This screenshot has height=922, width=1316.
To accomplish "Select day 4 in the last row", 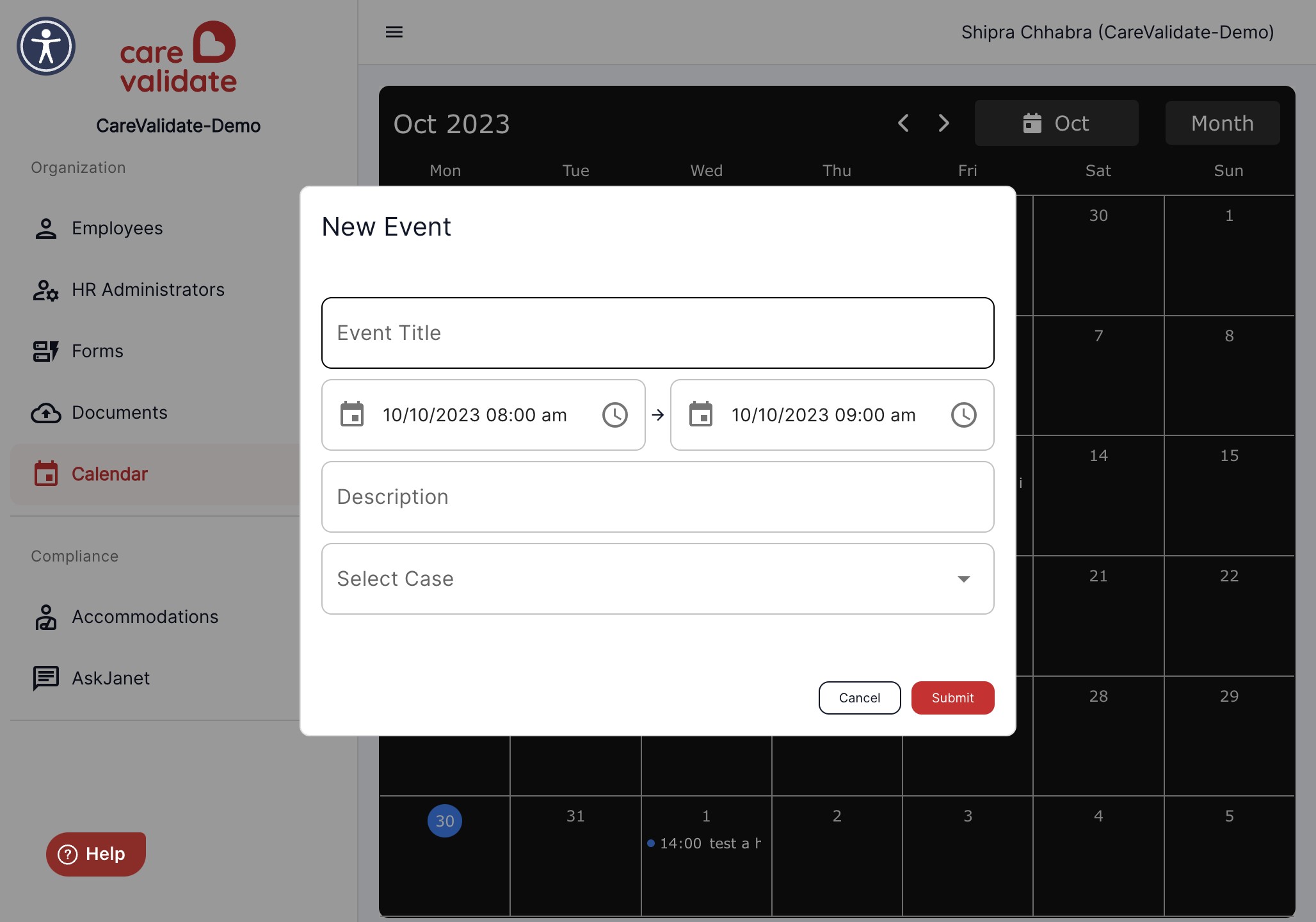I will coord(1098,816).
